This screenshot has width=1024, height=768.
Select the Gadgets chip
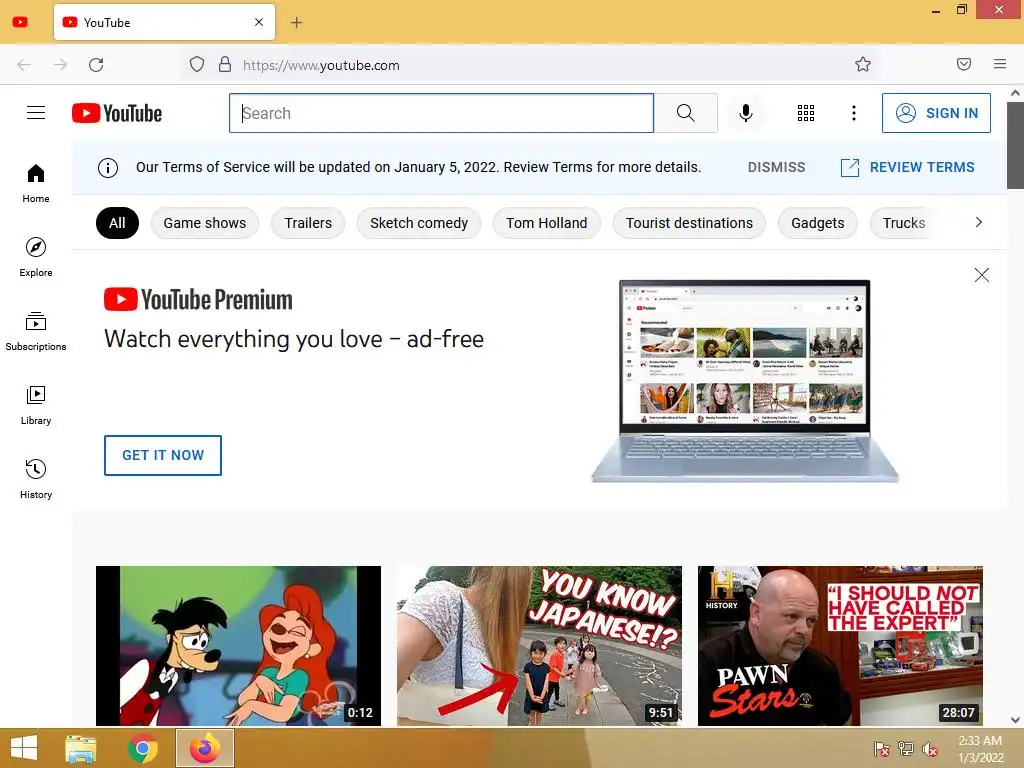click(818, 223)
